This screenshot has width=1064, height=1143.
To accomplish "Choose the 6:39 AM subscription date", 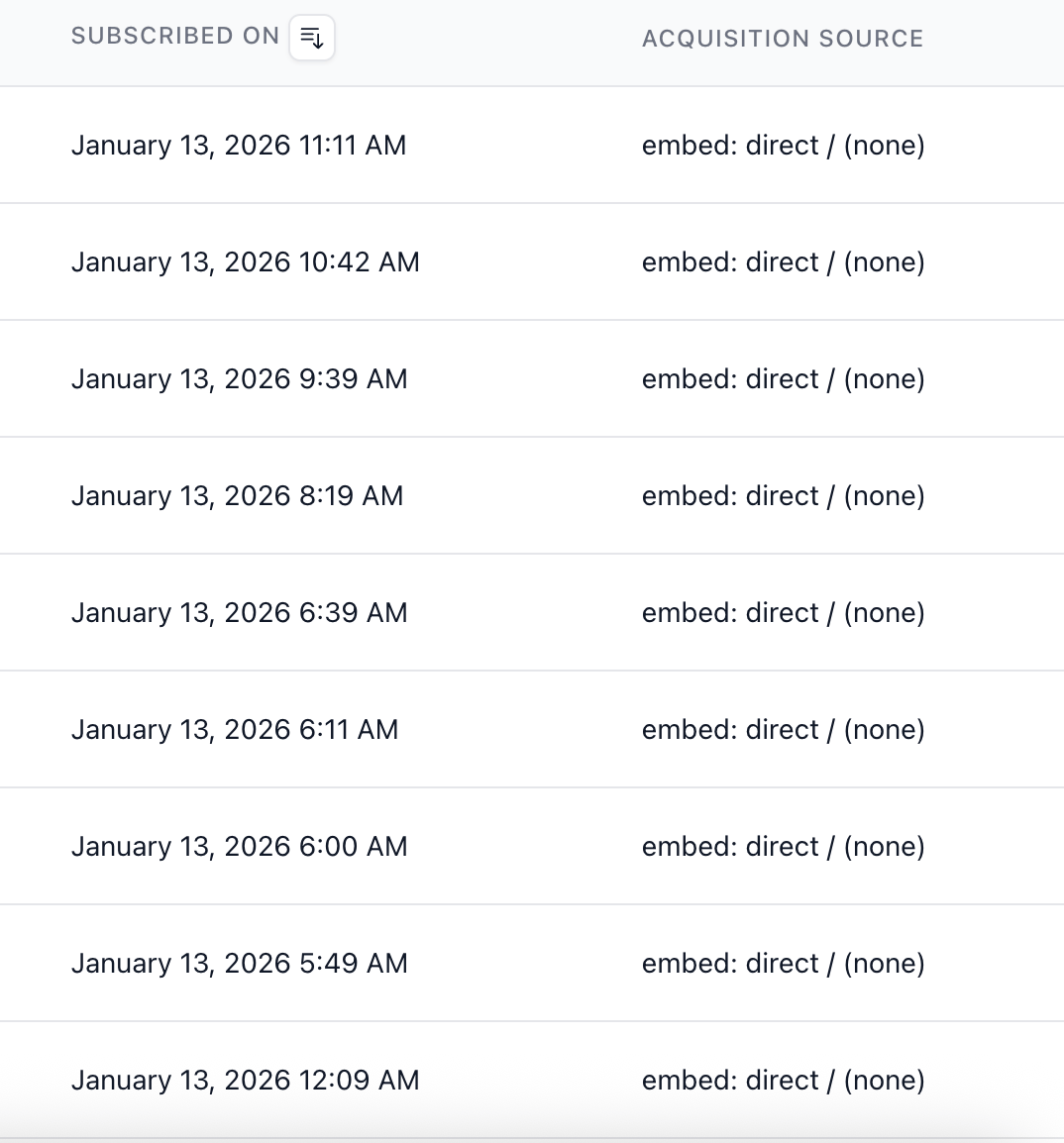I will click(240, 613).
